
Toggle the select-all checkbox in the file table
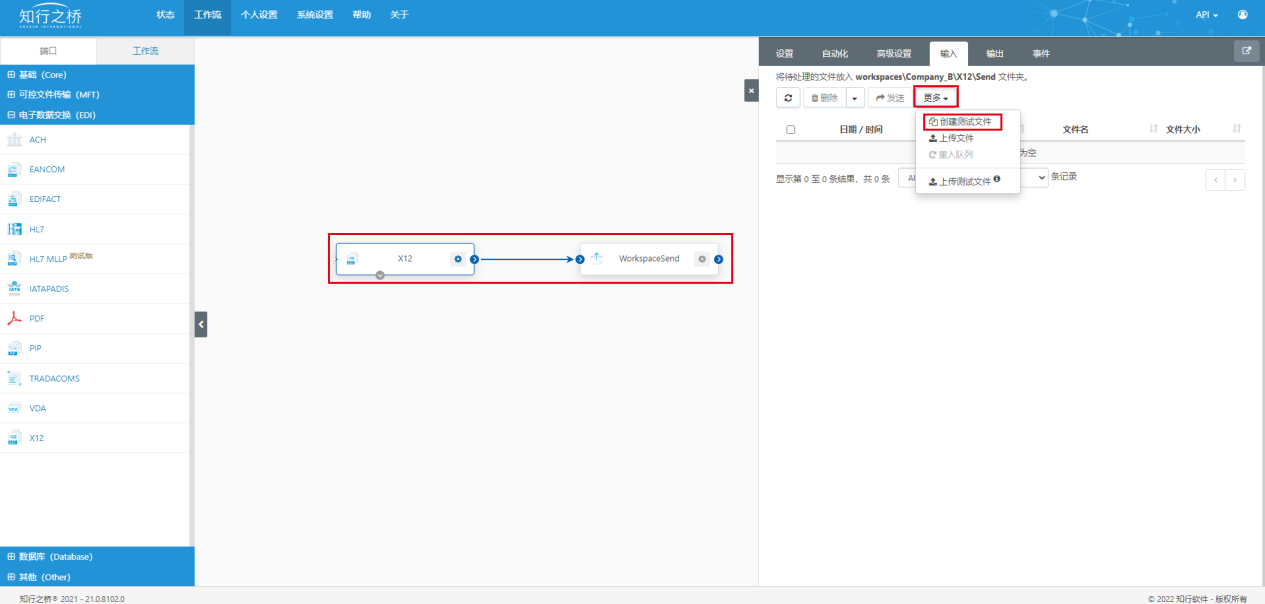click(x=791, y=129)
